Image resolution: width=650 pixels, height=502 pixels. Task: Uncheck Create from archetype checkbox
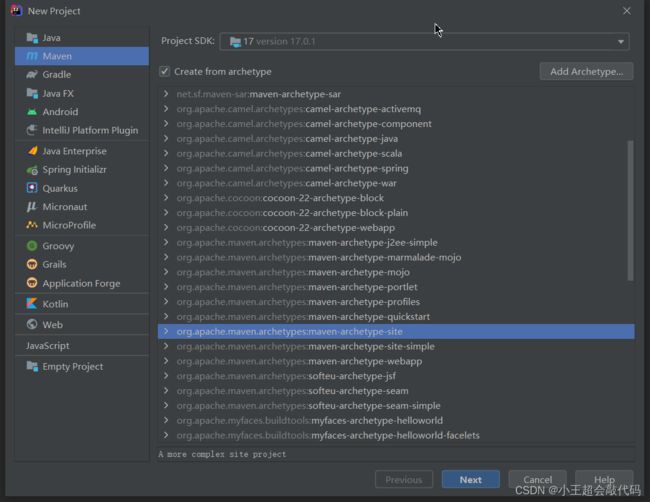pos(165,71)
